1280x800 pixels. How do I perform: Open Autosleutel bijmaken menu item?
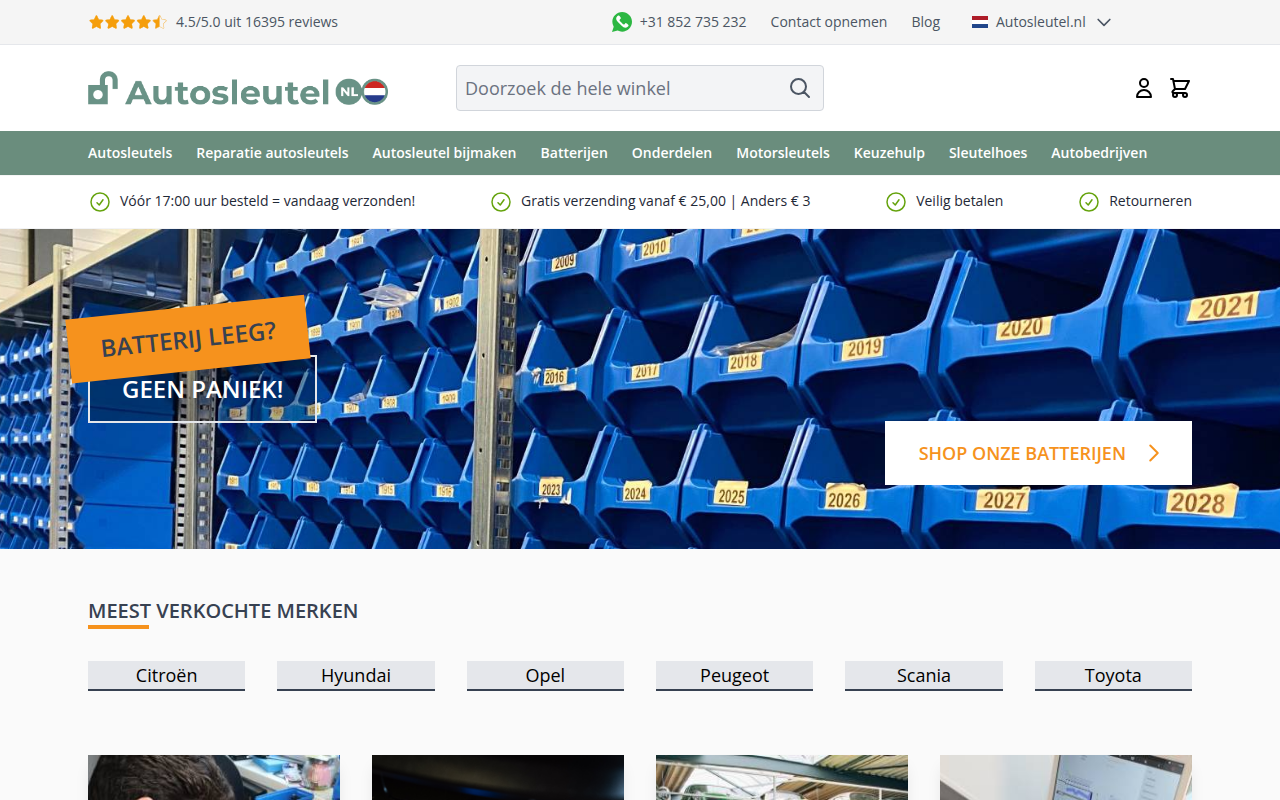tap(444, 153)
